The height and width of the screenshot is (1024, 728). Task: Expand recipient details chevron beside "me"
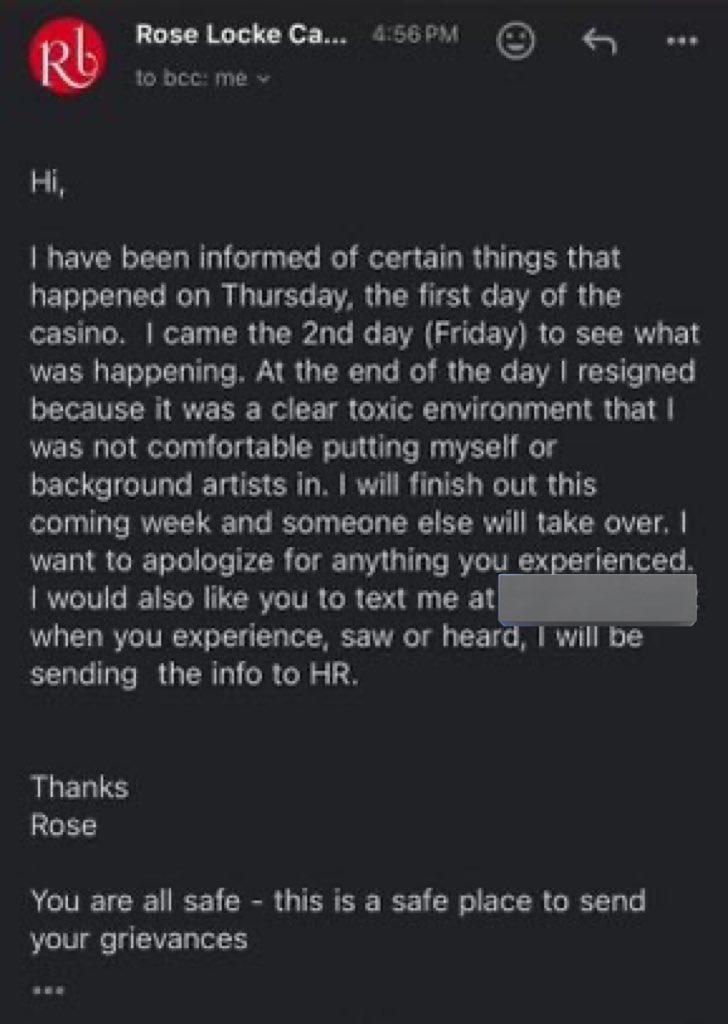(x=263, y=80)
